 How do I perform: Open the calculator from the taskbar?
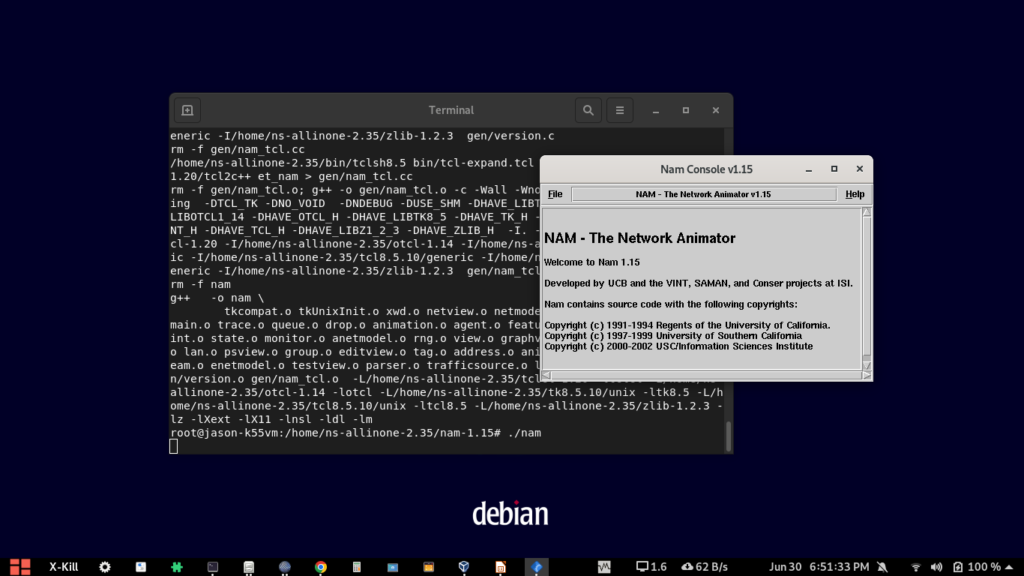pyautogui.click(x=356, y=566)
